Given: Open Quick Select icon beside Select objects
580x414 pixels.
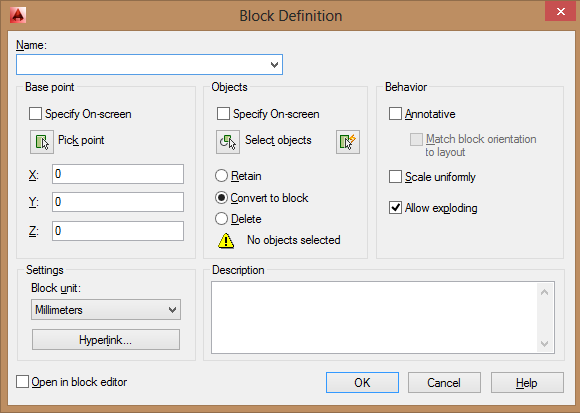Looking at the screenshot, I should click(x=348, y=142).
